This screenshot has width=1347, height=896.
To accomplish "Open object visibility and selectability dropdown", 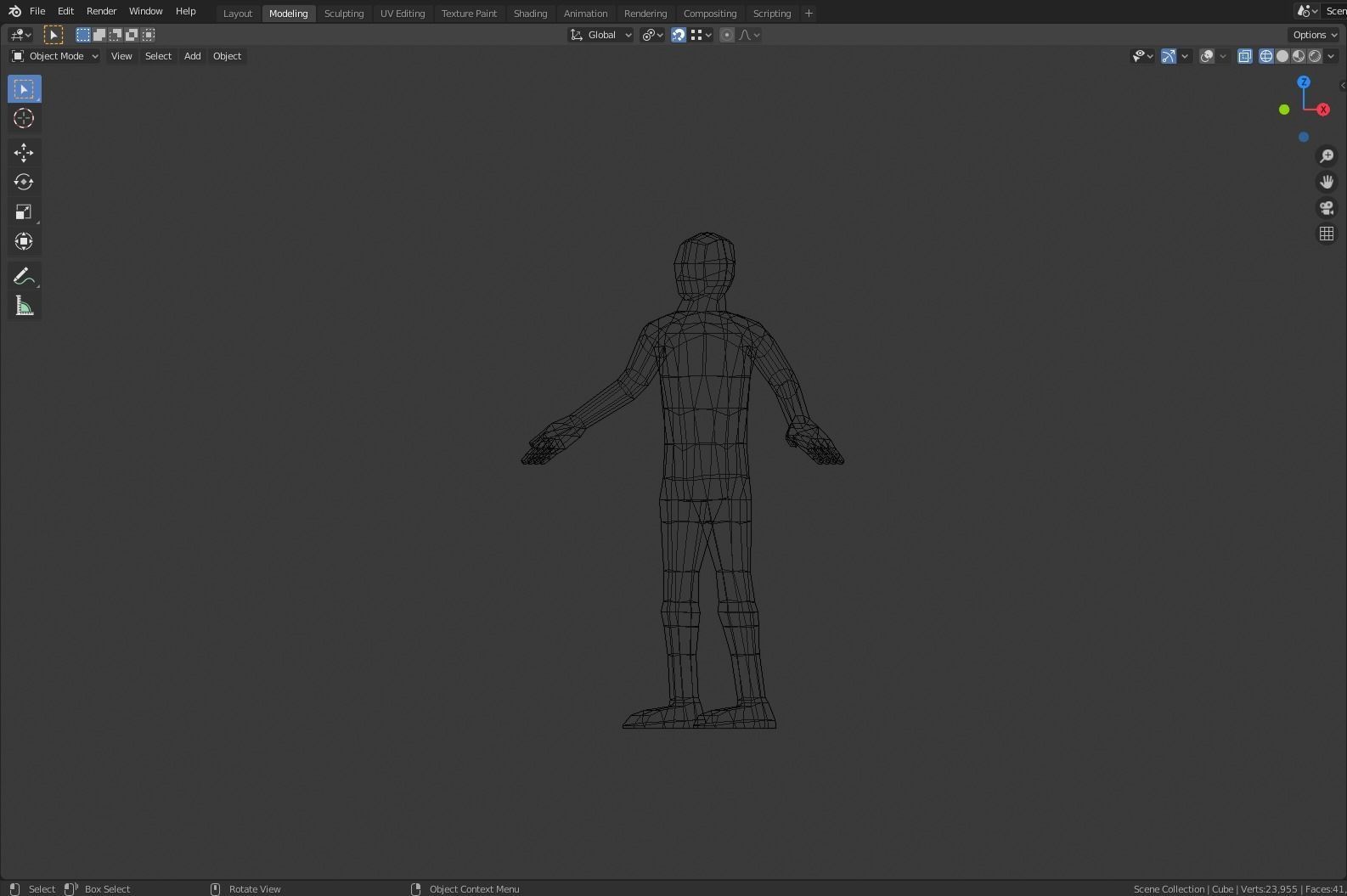I will [1143, 56].
